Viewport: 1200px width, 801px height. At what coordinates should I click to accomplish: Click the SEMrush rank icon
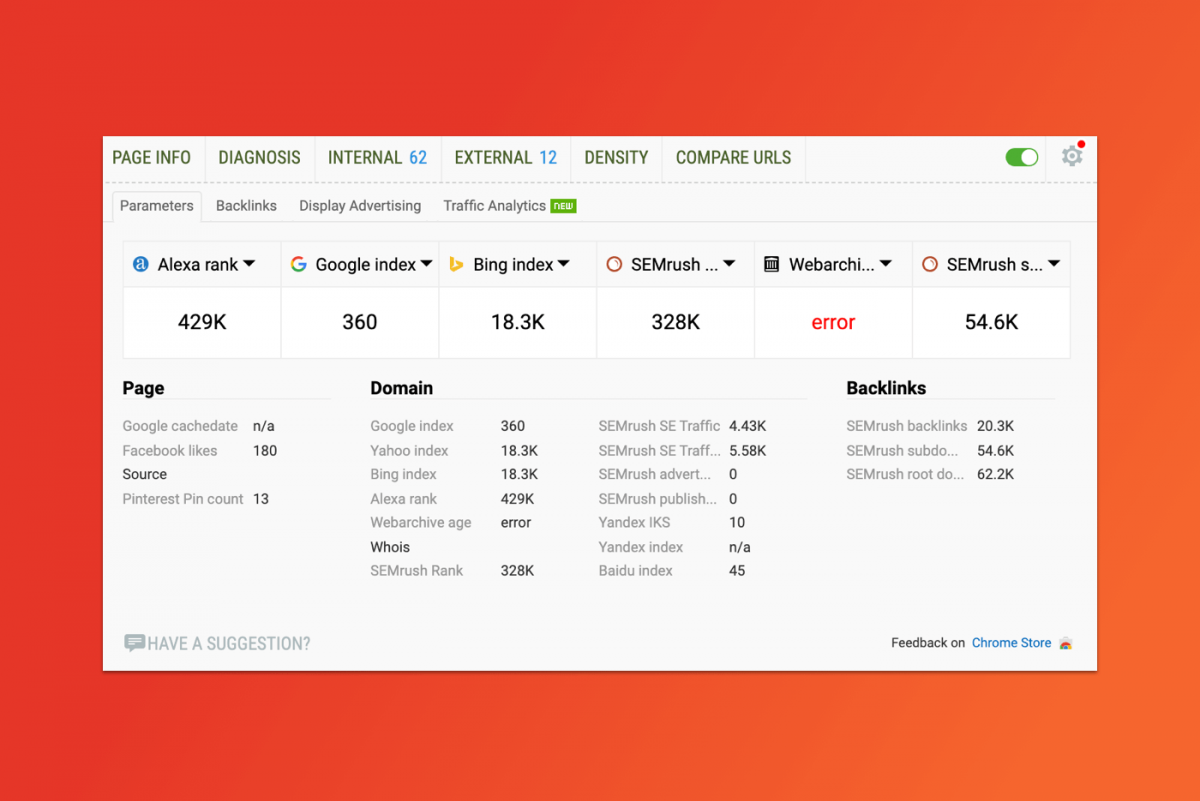[x=612, y=264]
